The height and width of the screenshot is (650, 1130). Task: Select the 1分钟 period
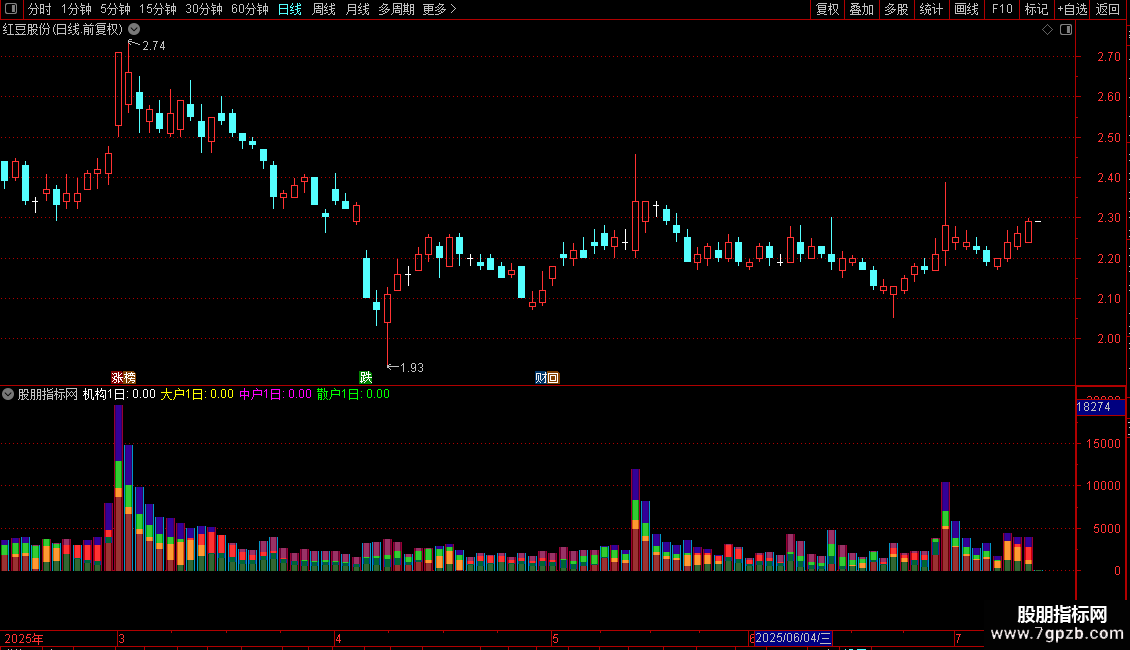(76, 9)
